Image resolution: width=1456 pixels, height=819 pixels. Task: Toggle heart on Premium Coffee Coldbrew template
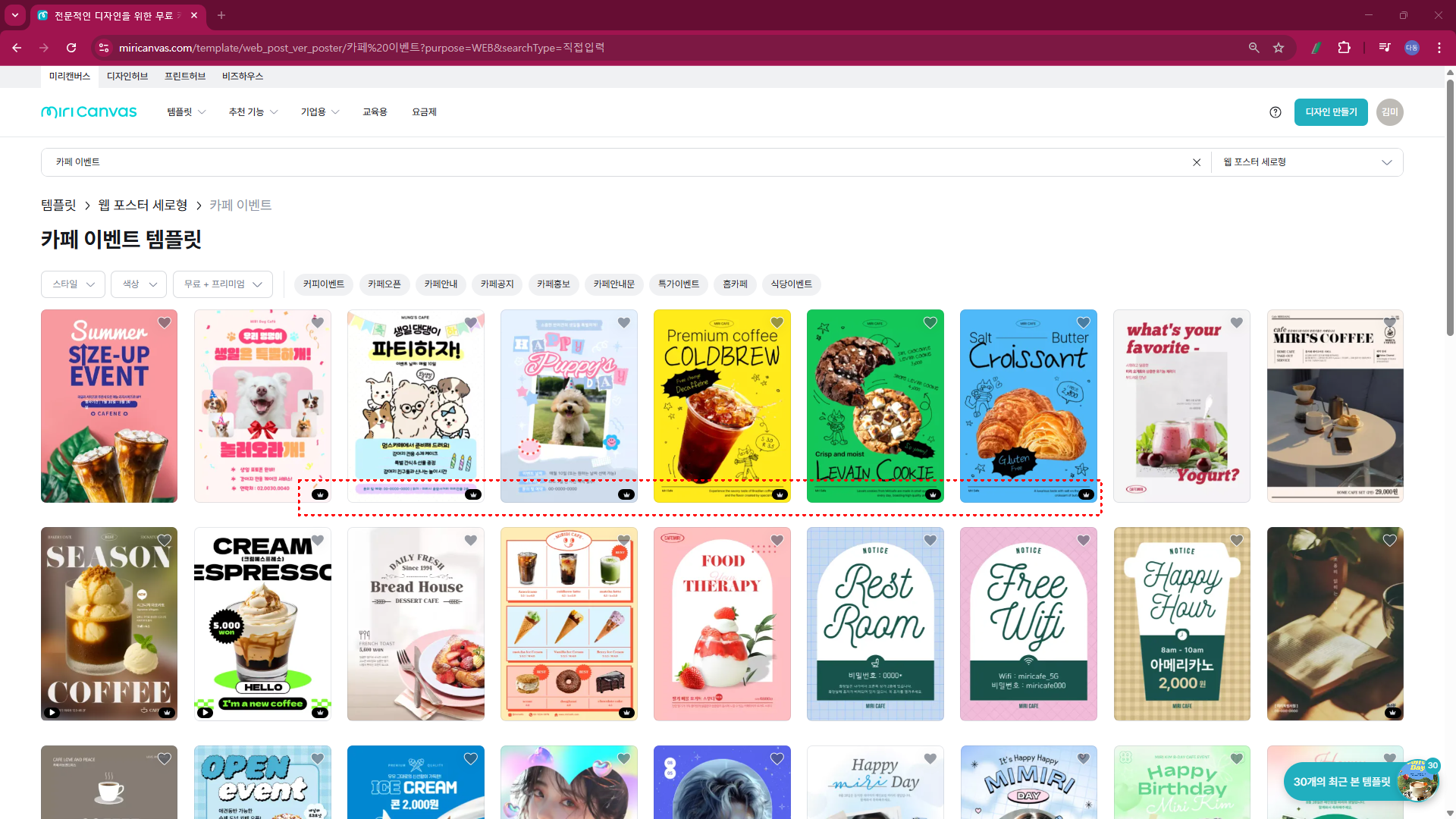point(777,323)
